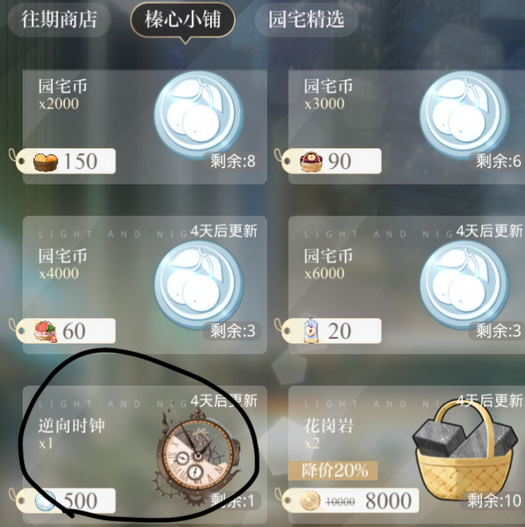Open the 往期商店 tab

point(59,19)
